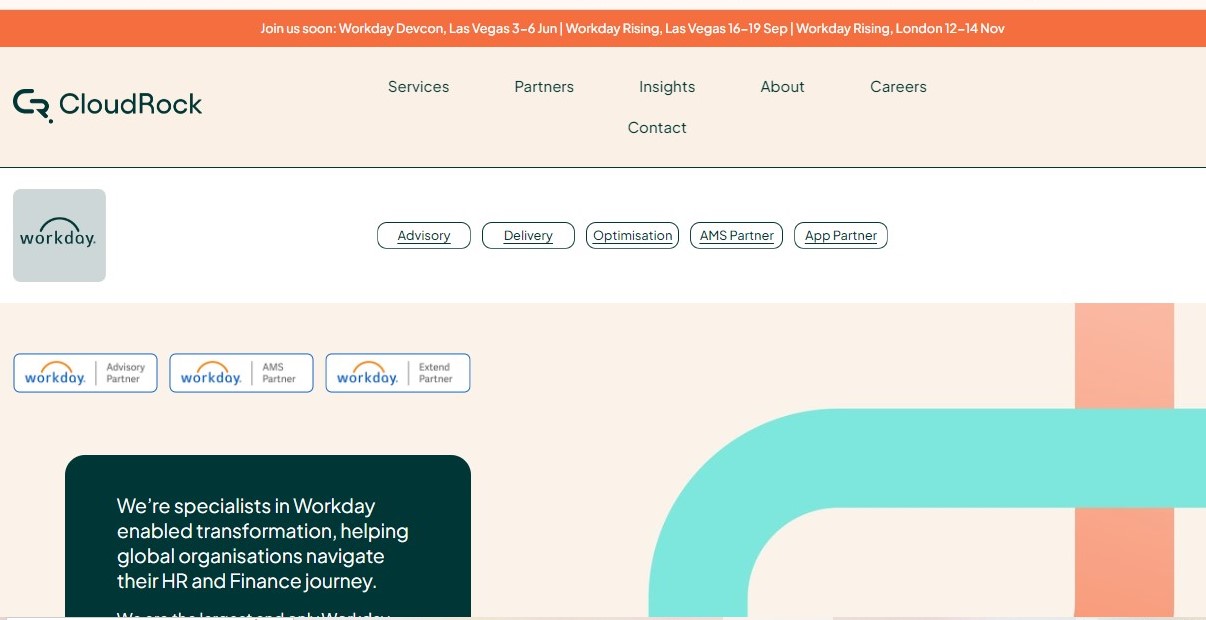The width and height of the screenshot is (1206, 620).
Task: Select Careers in the top navigation
Action: click(x=898, y=87)
